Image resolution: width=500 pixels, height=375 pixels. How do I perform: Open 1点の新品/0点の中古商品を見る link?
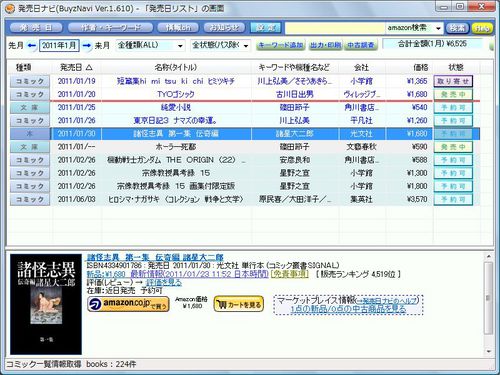click(348, 309)
